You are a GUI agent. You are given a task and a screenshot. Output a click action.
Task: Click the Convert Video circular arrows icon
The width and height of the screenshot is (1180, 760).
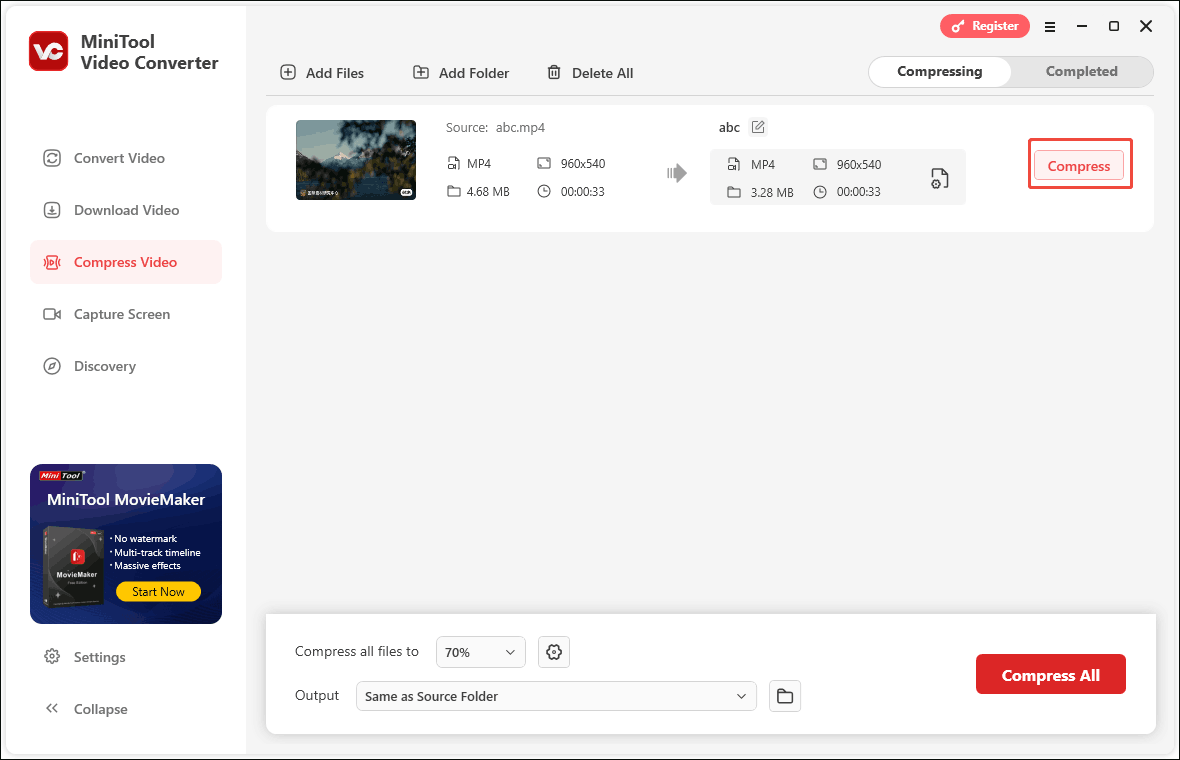(x=52, y=158)
